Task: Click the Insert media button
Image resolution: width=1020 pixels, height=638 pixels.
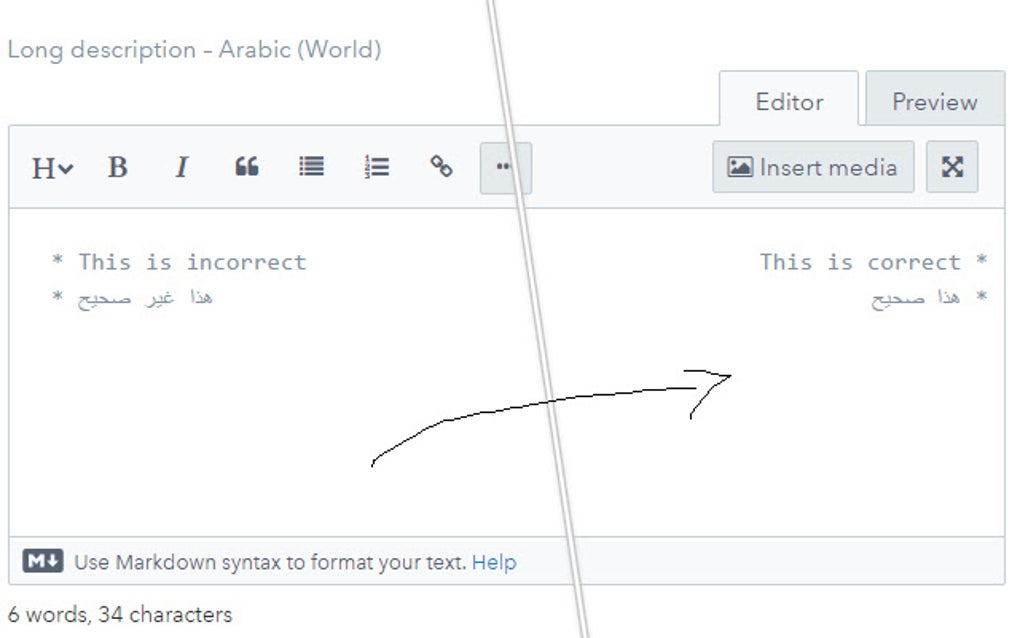Action: (x=813, y=167)
